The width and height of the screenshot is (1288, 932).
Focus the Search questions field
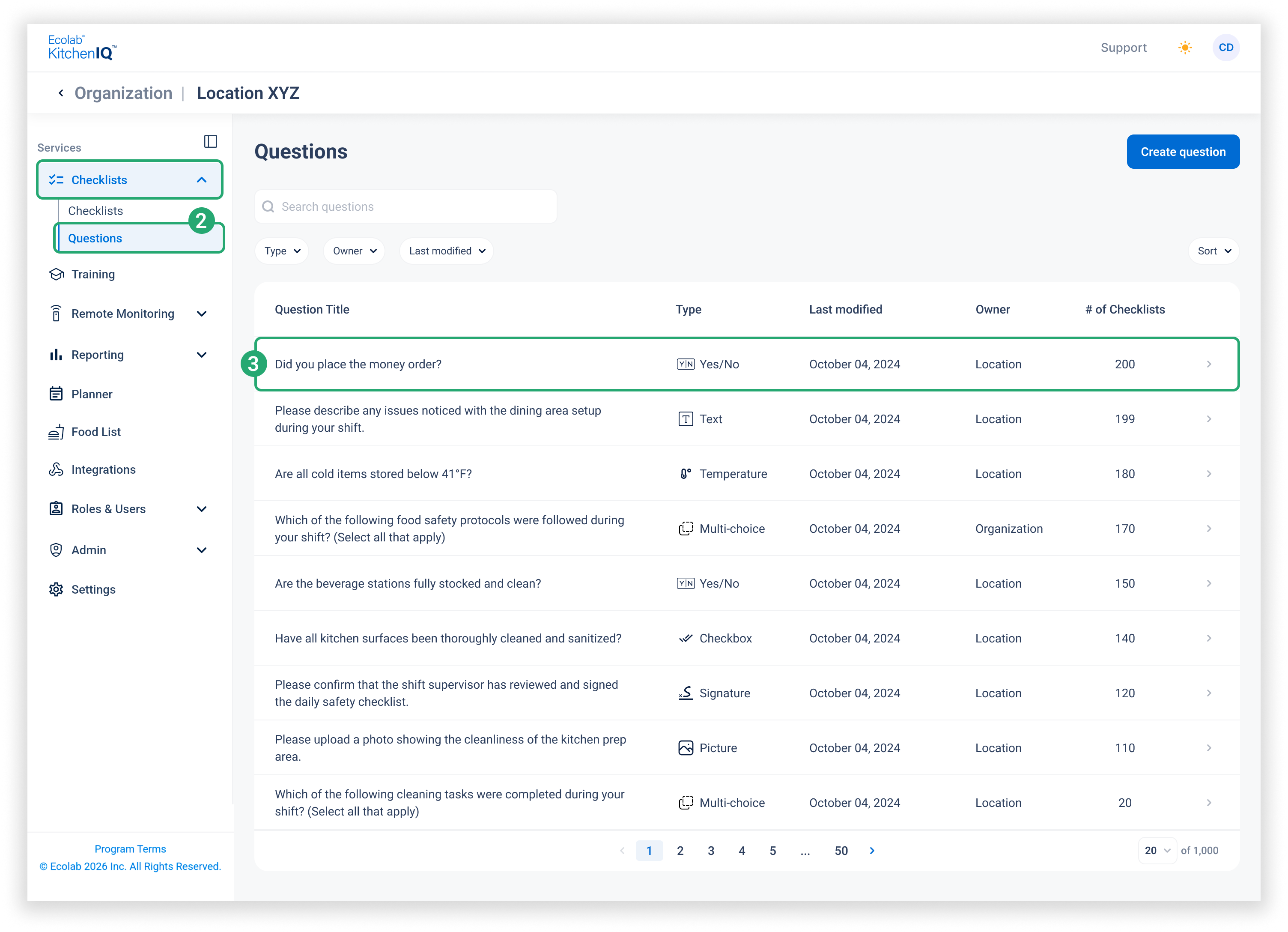point(405,207)
